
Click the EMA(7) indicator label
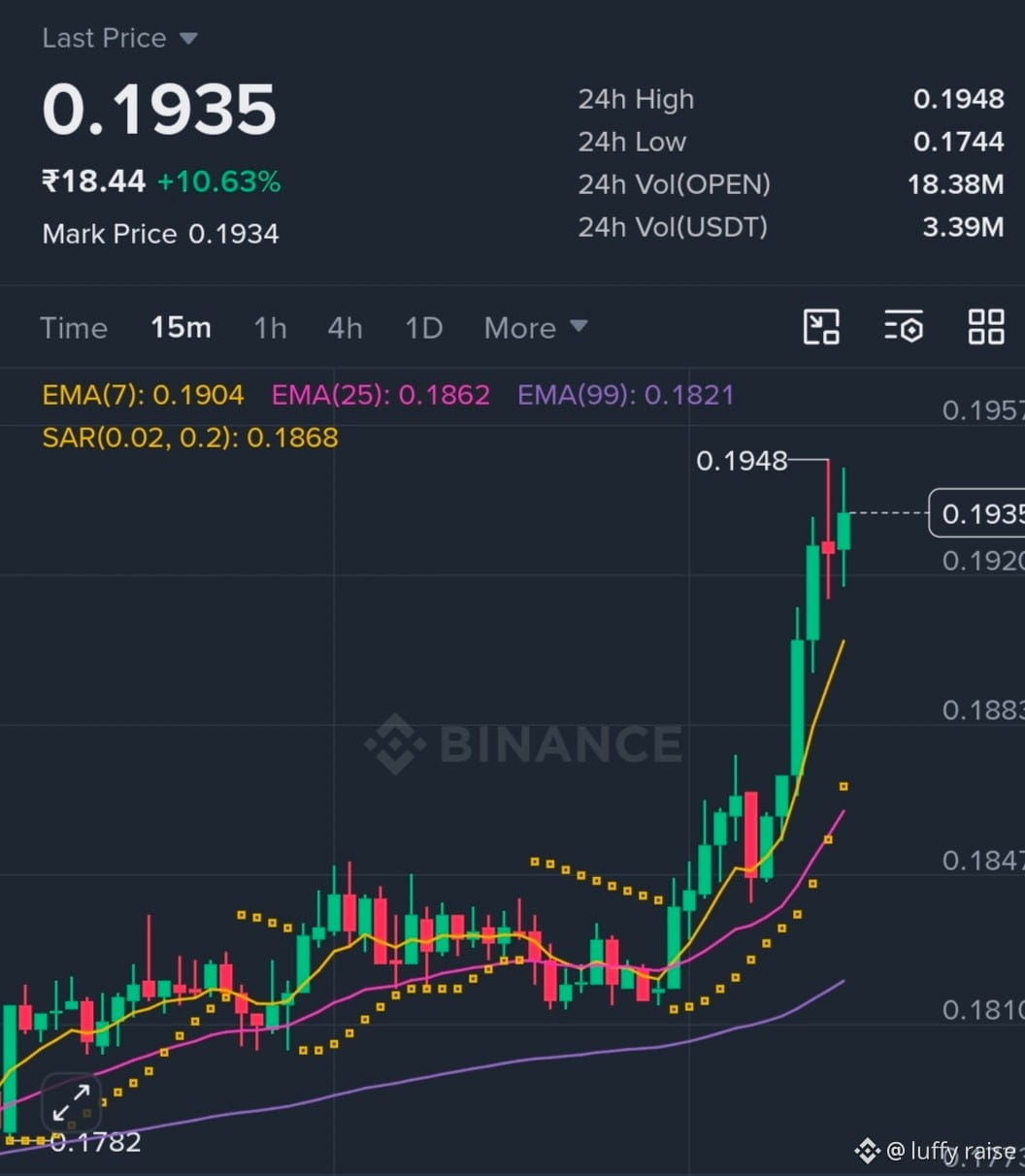click(x=143, y=395)
